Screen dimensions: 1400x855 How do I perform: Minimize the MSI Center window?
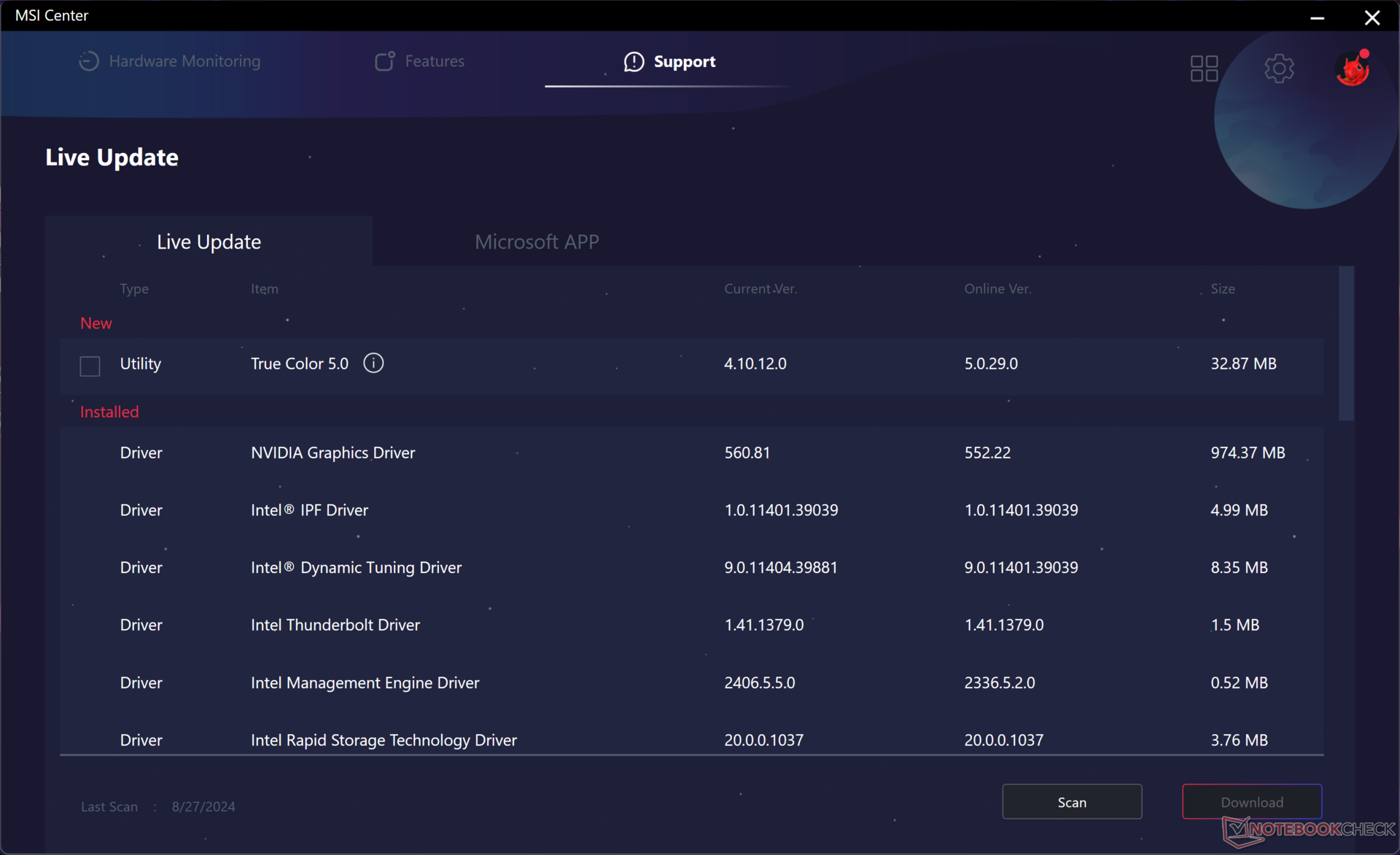pos(1317,17)
